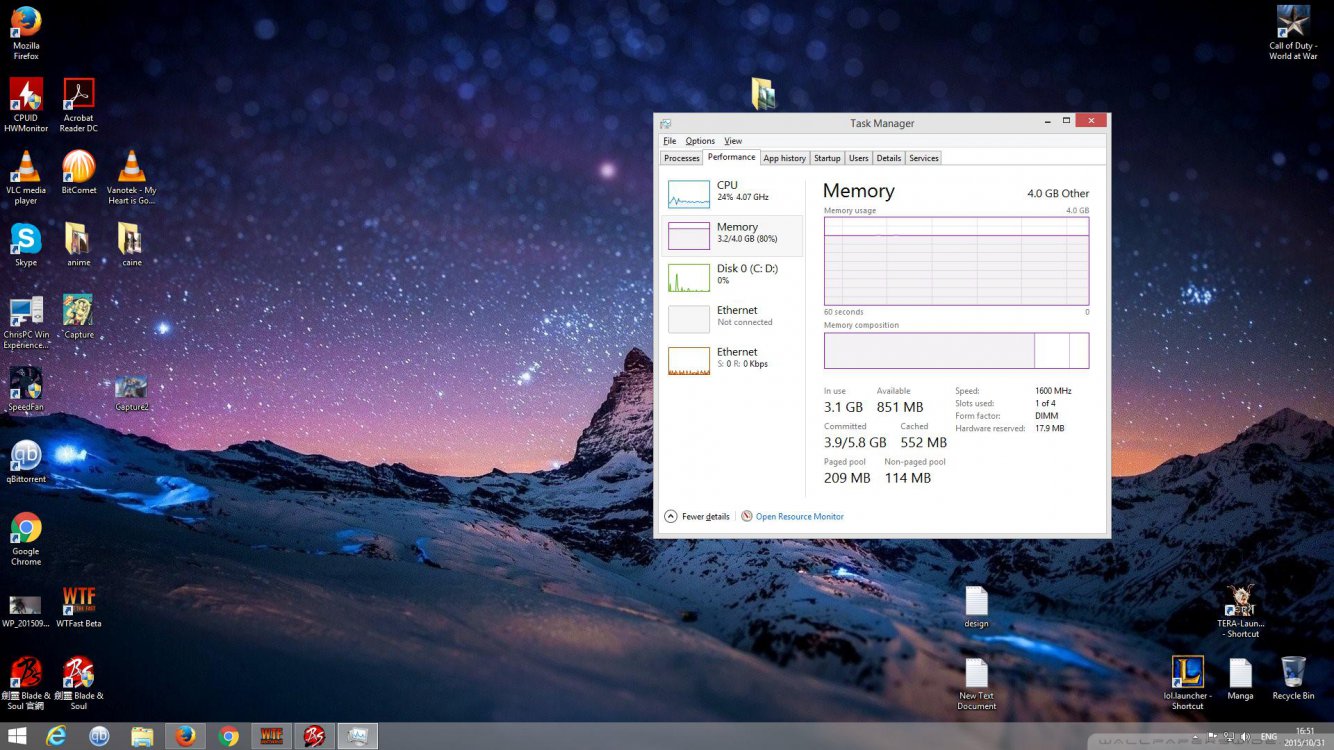
Task: Open the lol.launcher shortcut on desktop
Action: tap(1188, 683)
